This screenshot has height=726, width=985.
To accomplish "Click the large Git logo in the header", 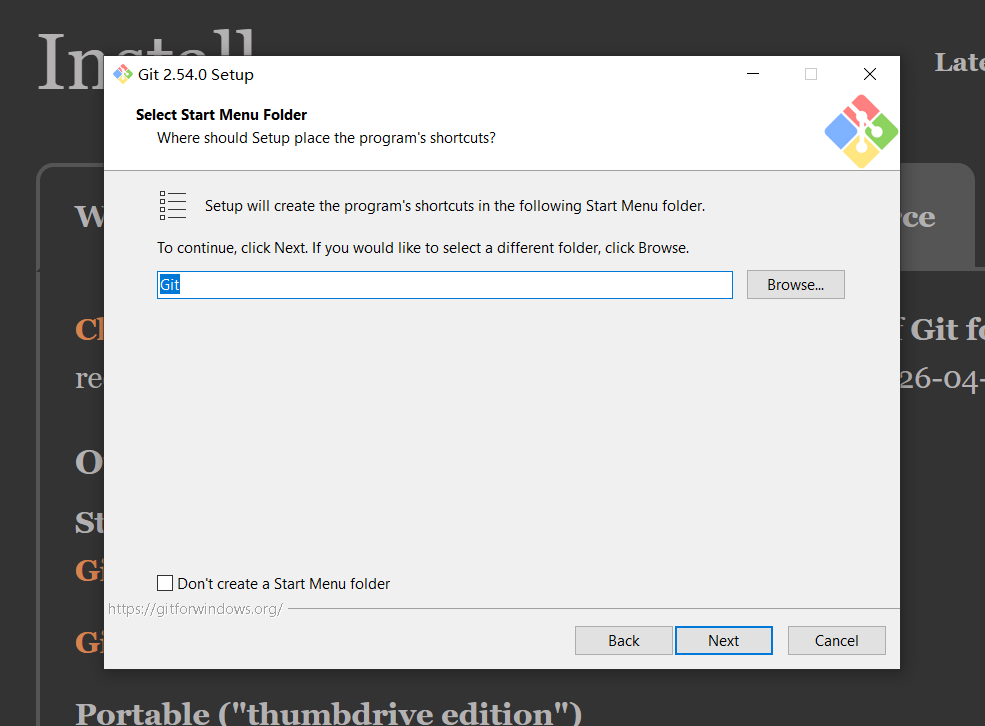I will pyautogui.click(x=861, y=132).
